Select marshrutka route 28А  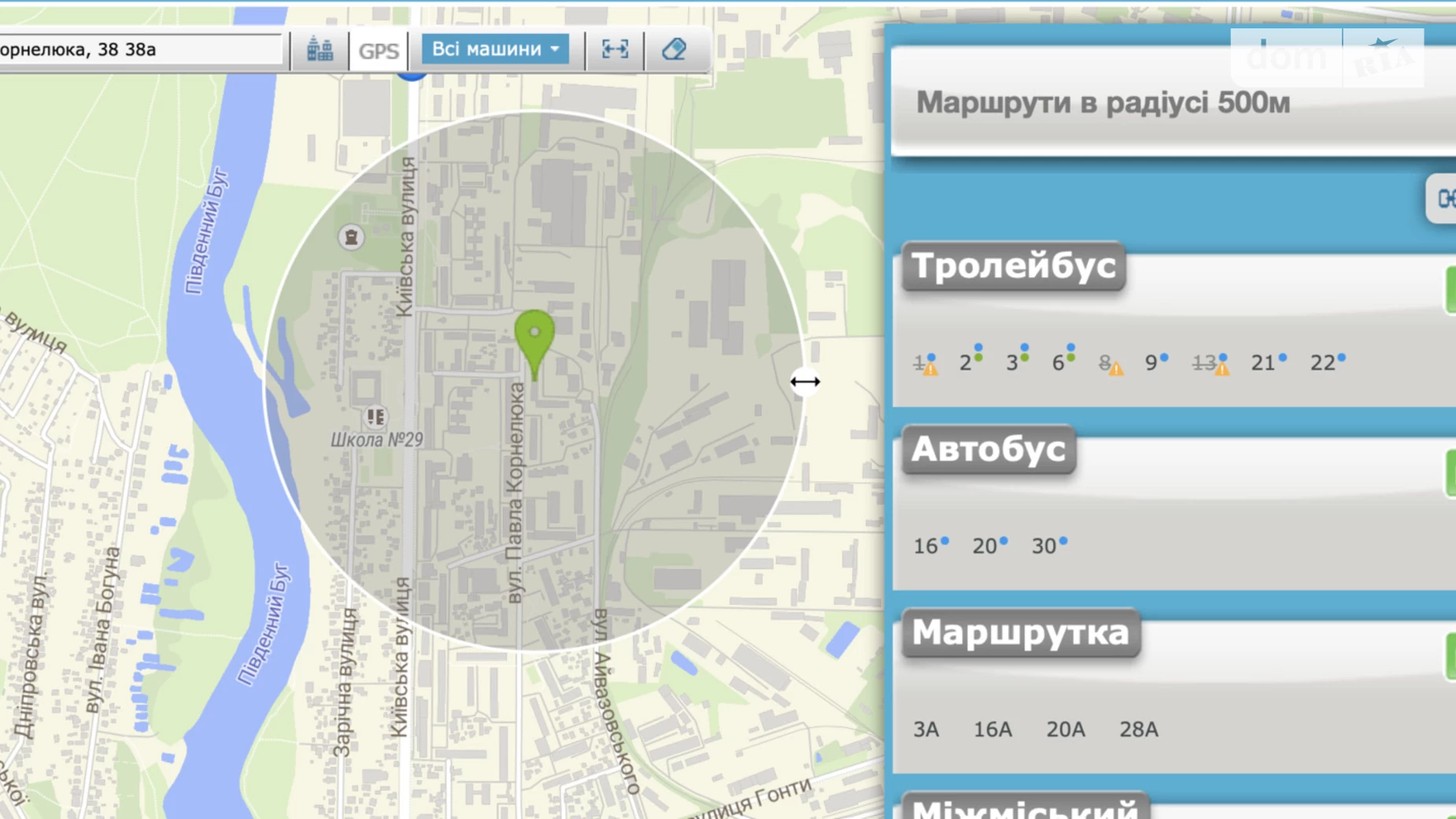point(1138,730)
